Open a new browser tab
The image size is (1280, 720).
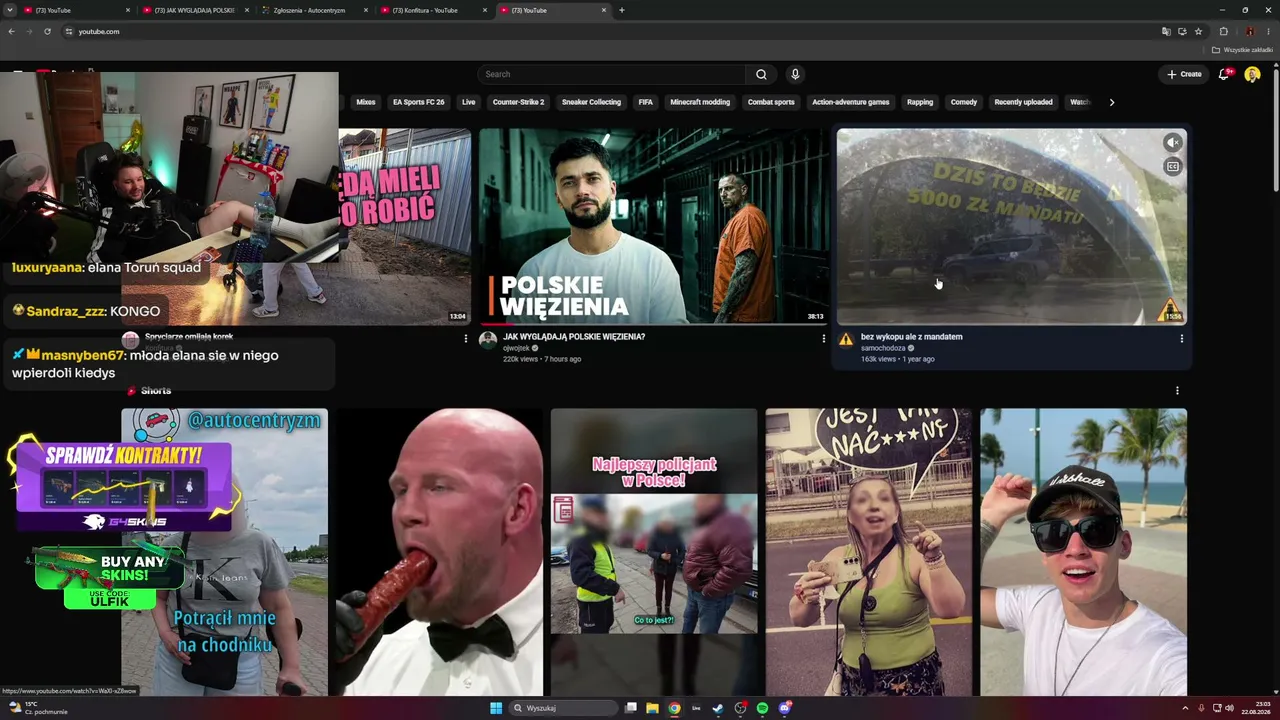pos(622,10)
